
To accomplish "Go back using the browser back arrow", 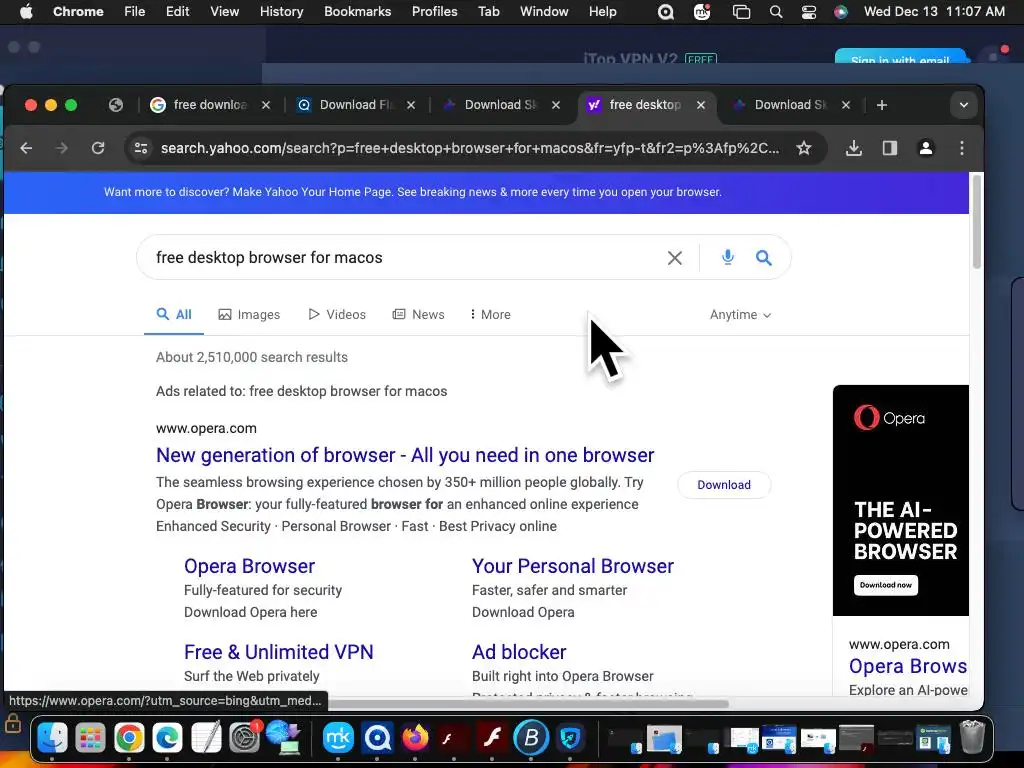I will pos(26,148).
